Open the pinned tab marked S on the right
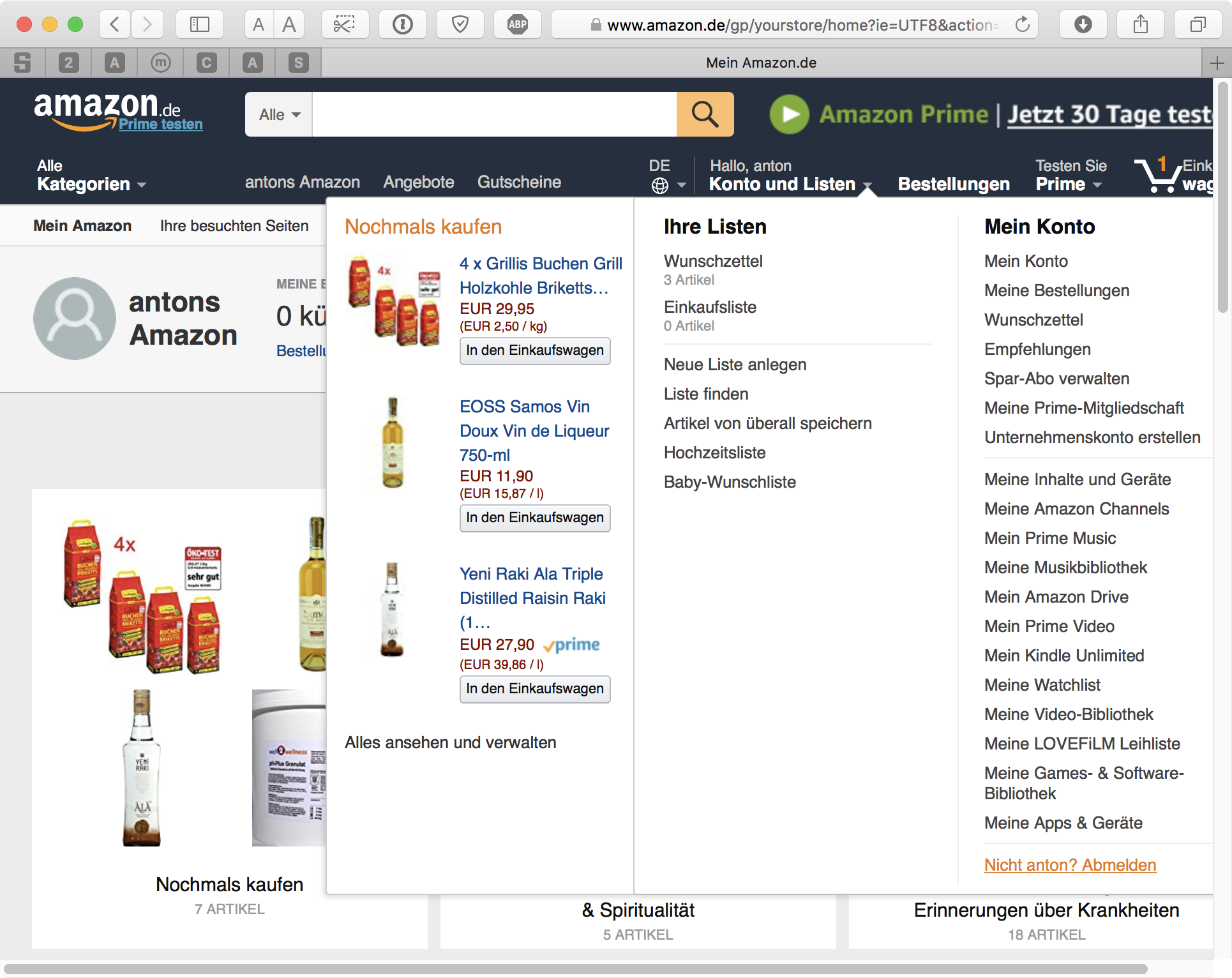This screenshot has height=978, width=1232. tap(299, 63)
